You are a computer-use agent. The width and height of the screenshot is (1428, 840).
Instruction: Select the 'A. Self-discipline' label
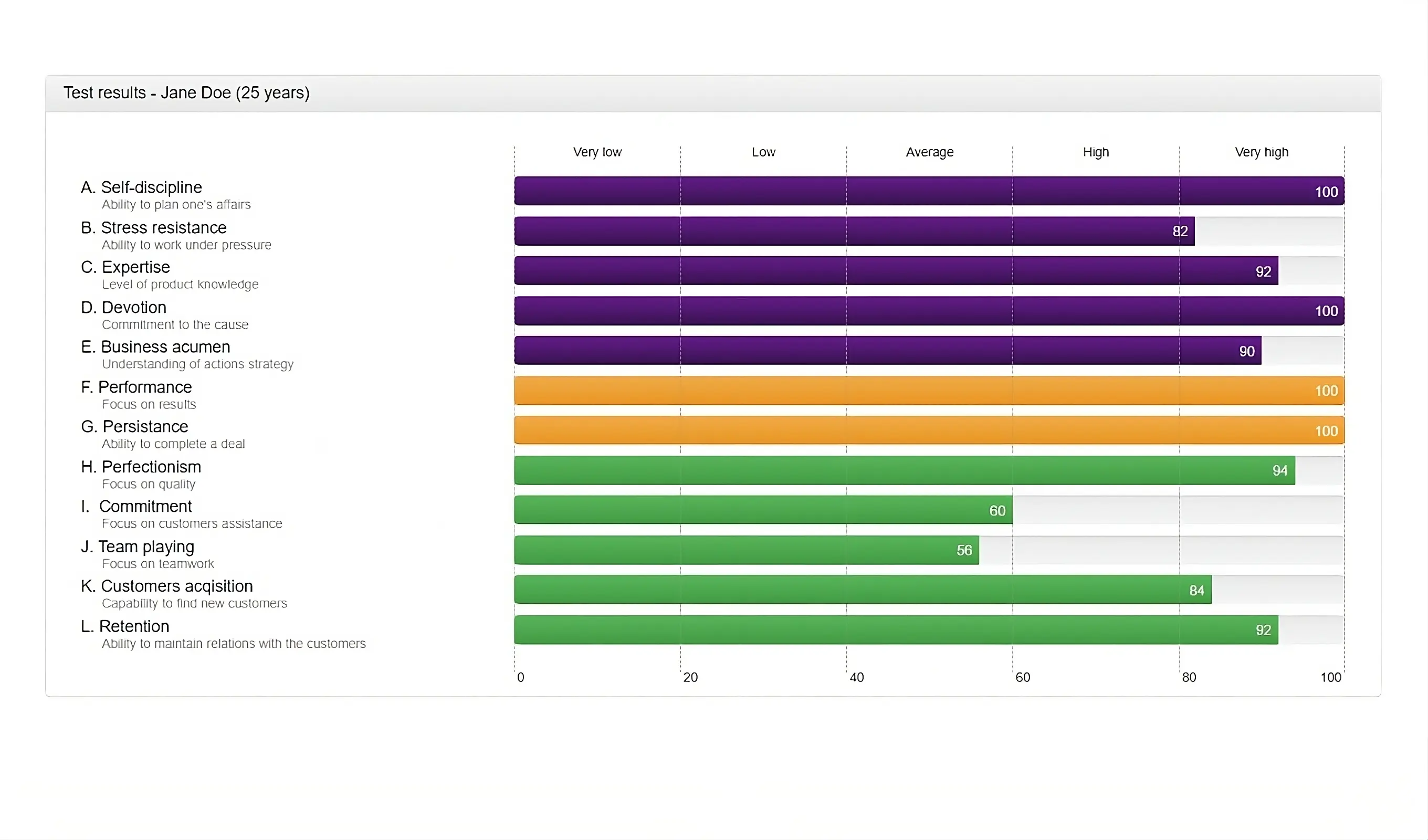coord(141,187)
